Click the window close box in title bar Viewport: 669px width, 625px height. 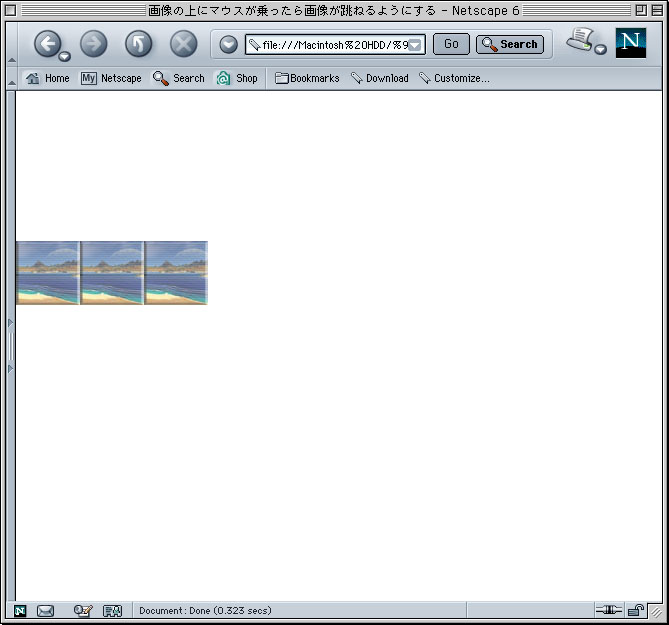tap(11, 10)
